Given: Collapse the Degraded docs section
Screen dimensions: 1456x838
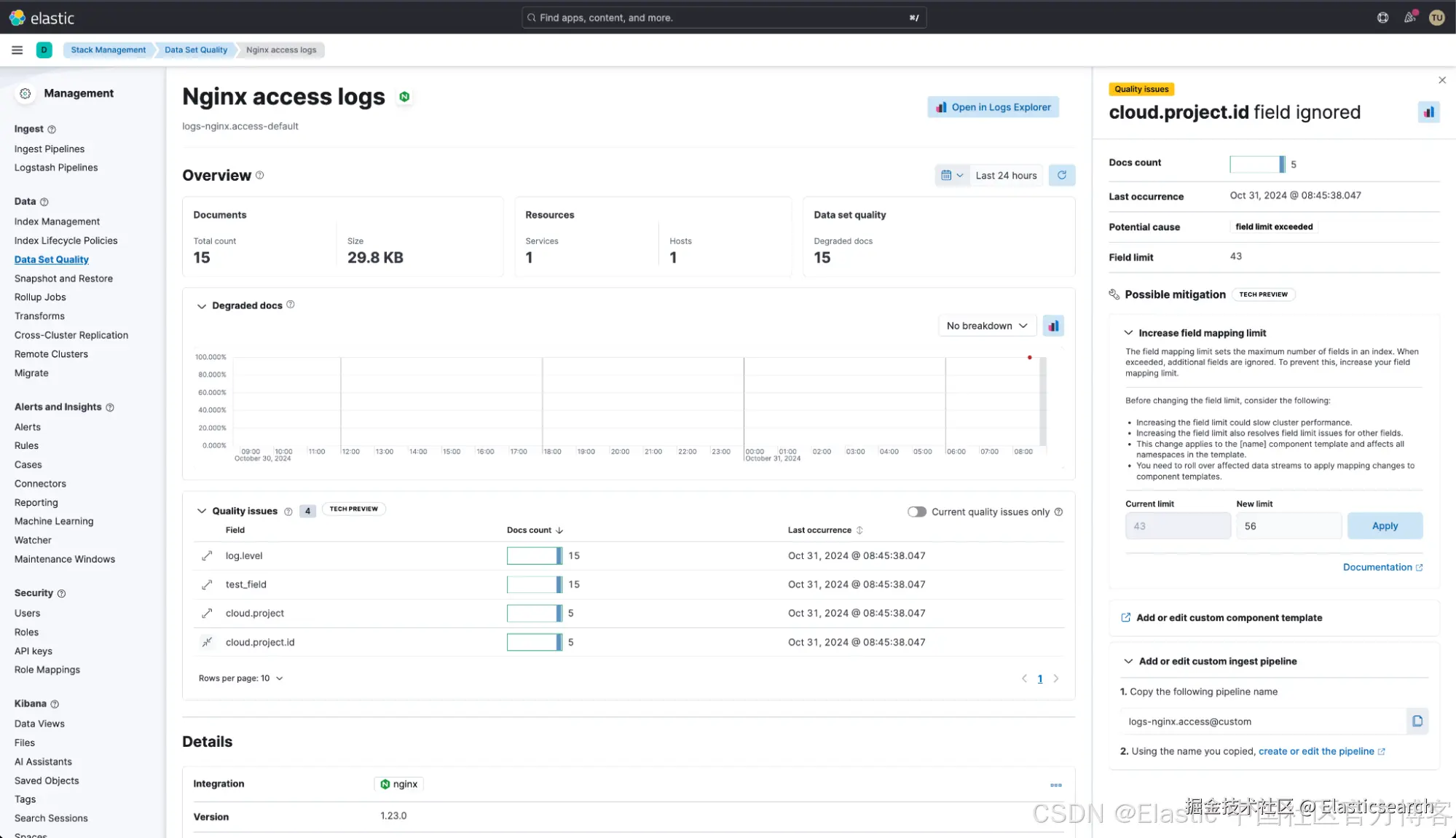Looking at the screenshot, I should point(202,306).
